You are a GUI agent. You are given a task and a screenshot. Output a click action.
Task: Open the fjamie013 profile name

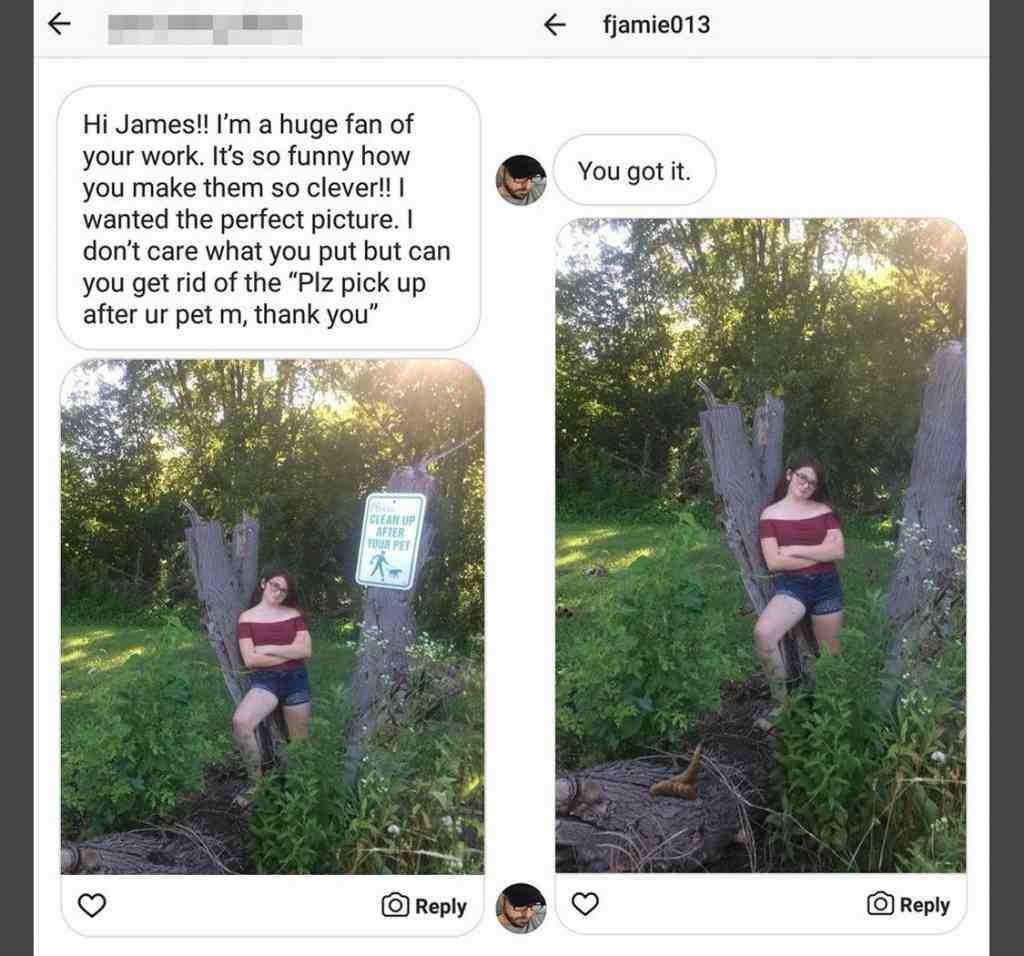click(x=656, y=25)
